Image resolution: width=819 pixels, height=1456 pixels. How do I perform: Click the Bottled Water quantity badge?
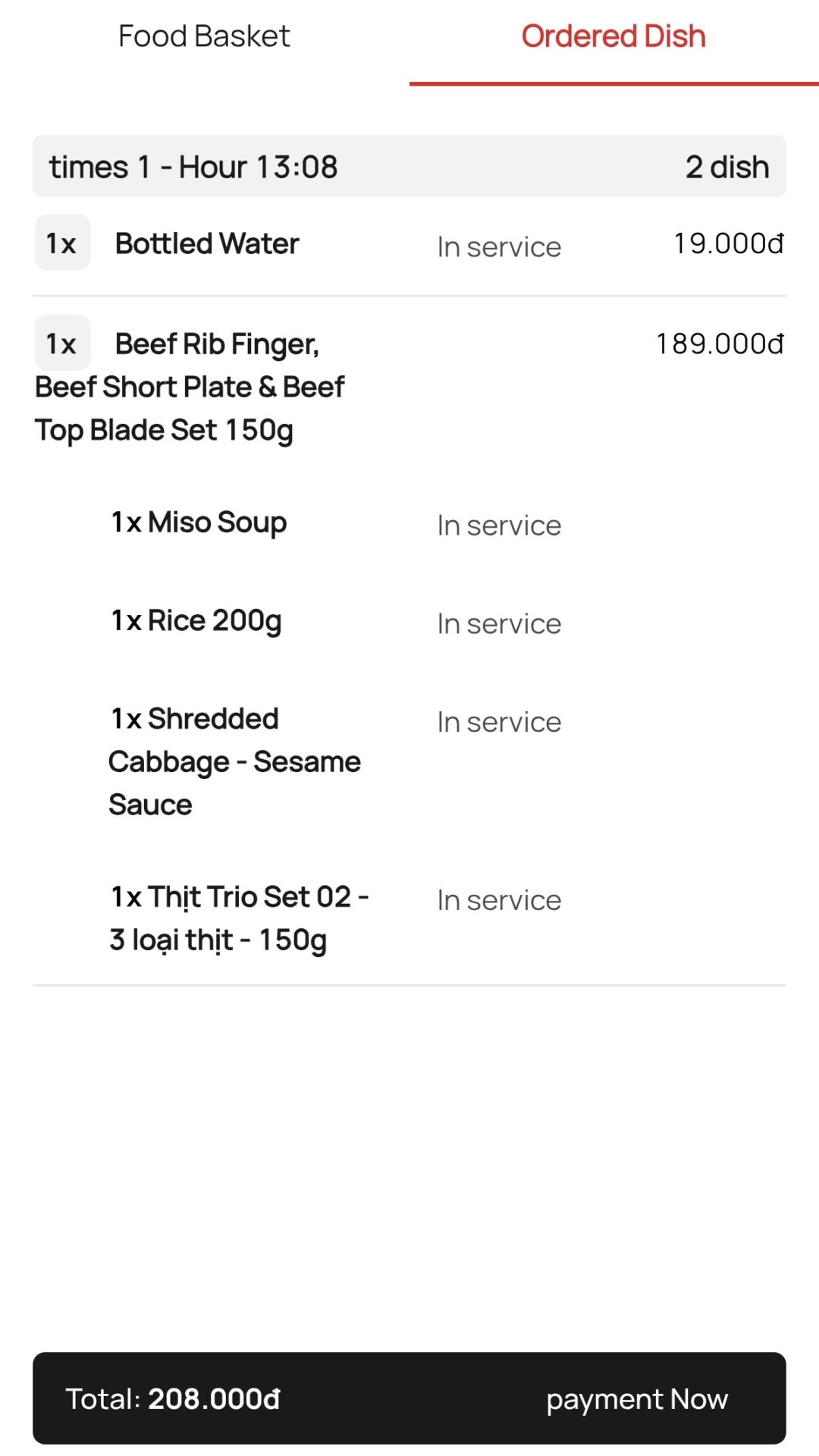[x=62, y=243]
